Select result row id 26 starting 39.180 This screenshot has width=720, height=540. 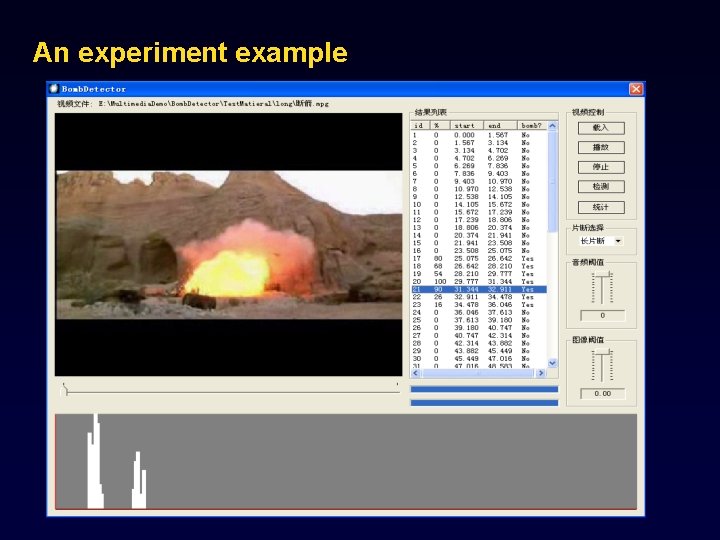478,328
